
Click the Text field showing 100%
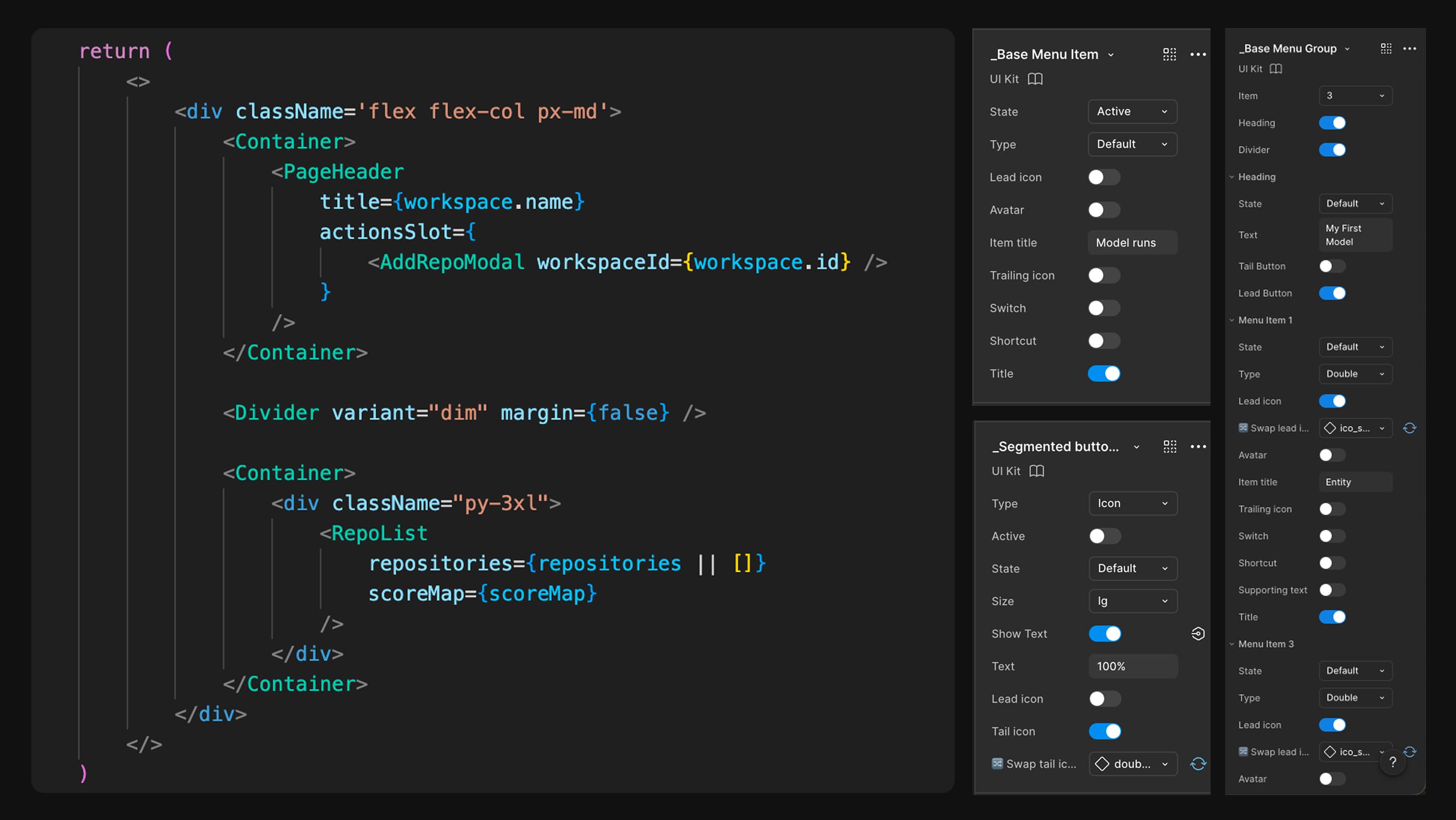[1133, 666]
